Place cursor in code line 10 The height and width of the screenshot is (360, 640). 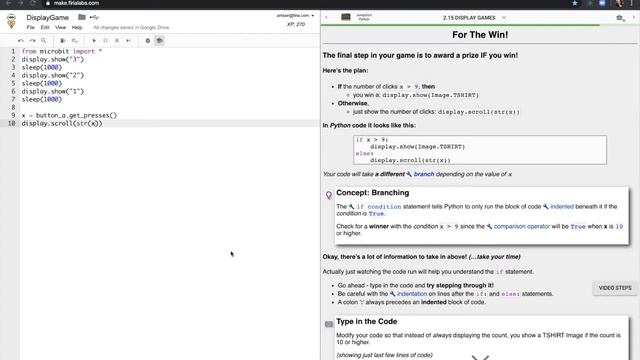pos(169,123)
